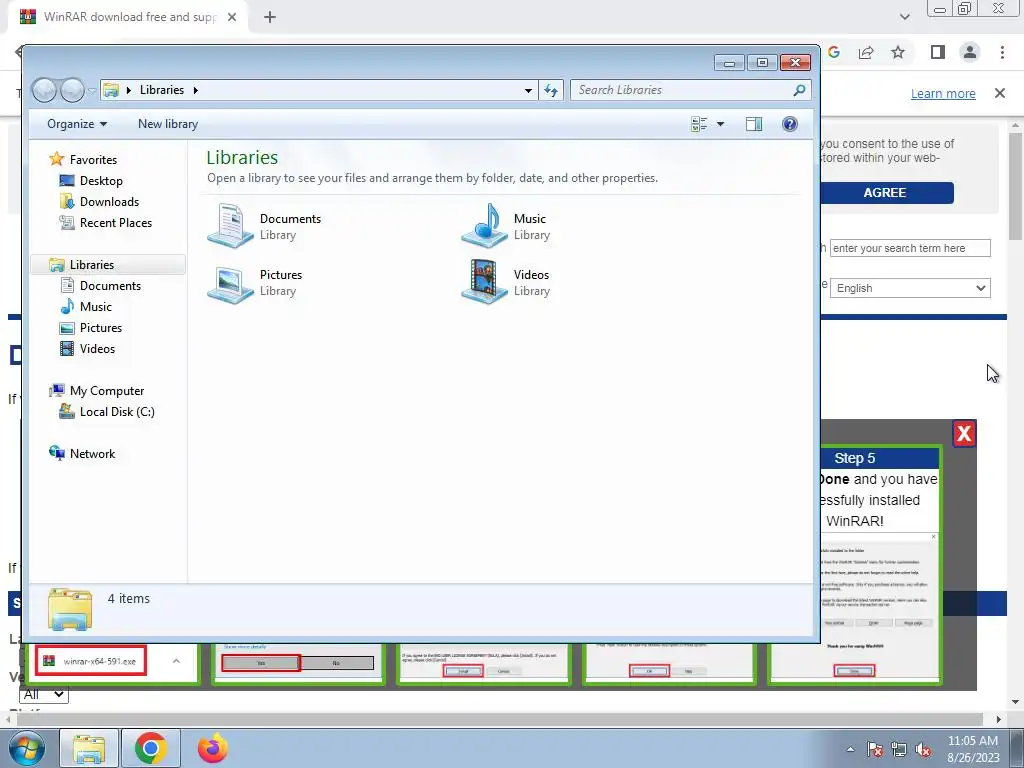Show hidden tray icons arrow
Screen dimensions: 1024x768
tap(850, 750)
